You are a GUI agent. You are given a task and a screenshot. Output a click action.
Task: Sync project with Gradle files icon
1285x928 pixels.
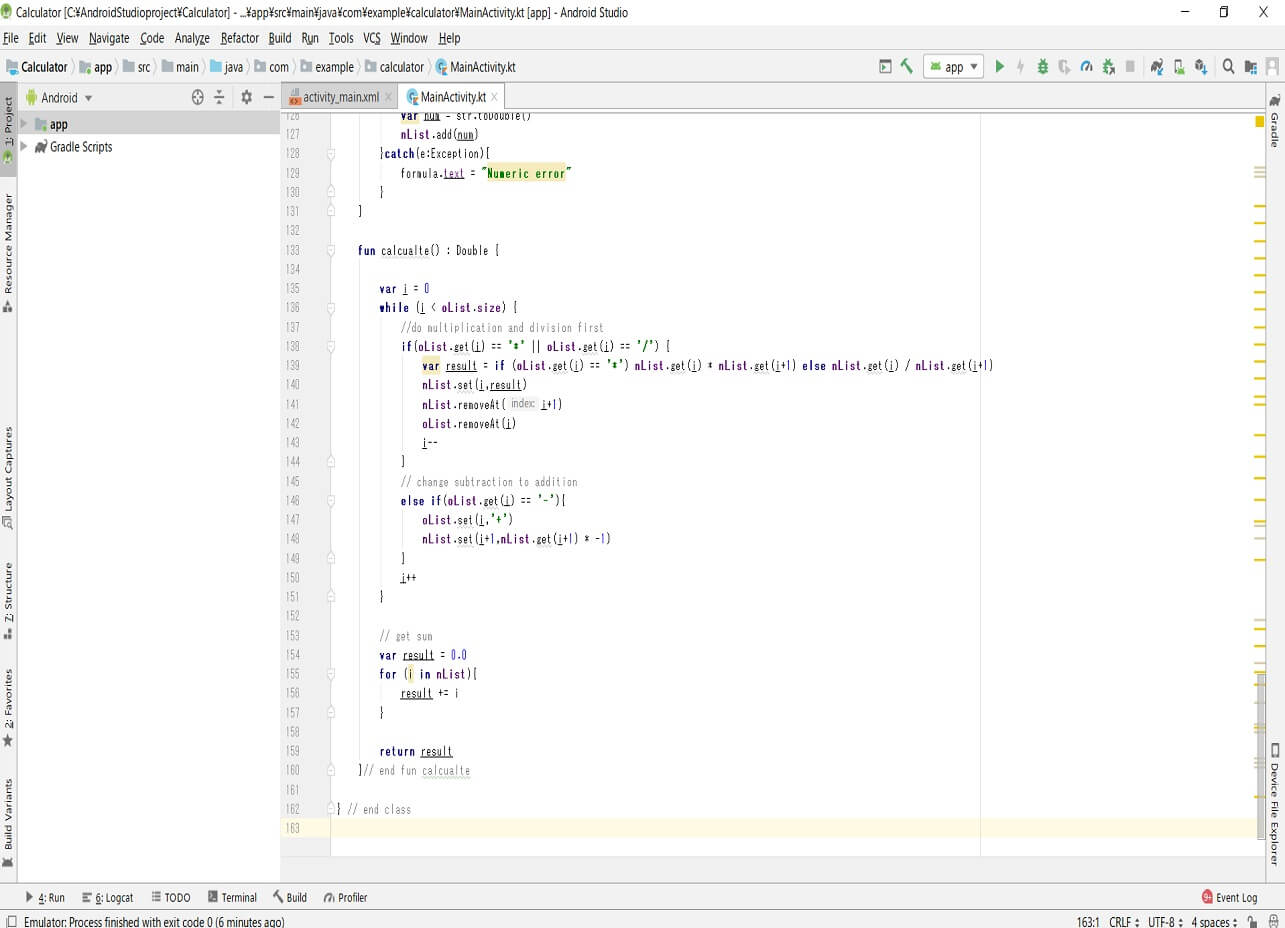(1157, 67)
